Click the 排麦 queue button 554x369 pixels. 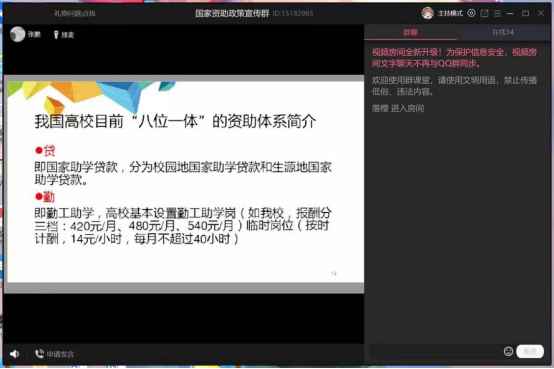point(64,35)
